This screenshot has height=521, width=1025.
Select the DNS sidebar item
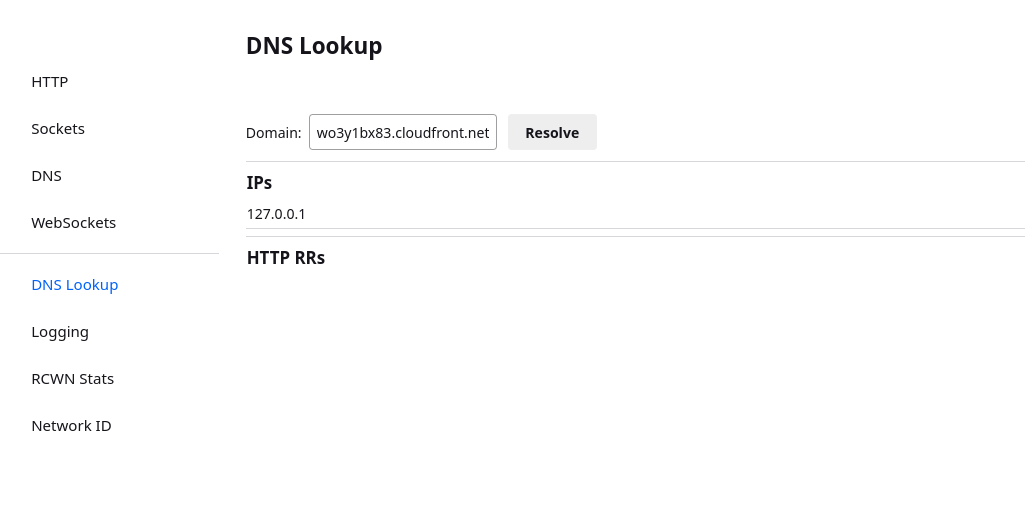(46, 176)
